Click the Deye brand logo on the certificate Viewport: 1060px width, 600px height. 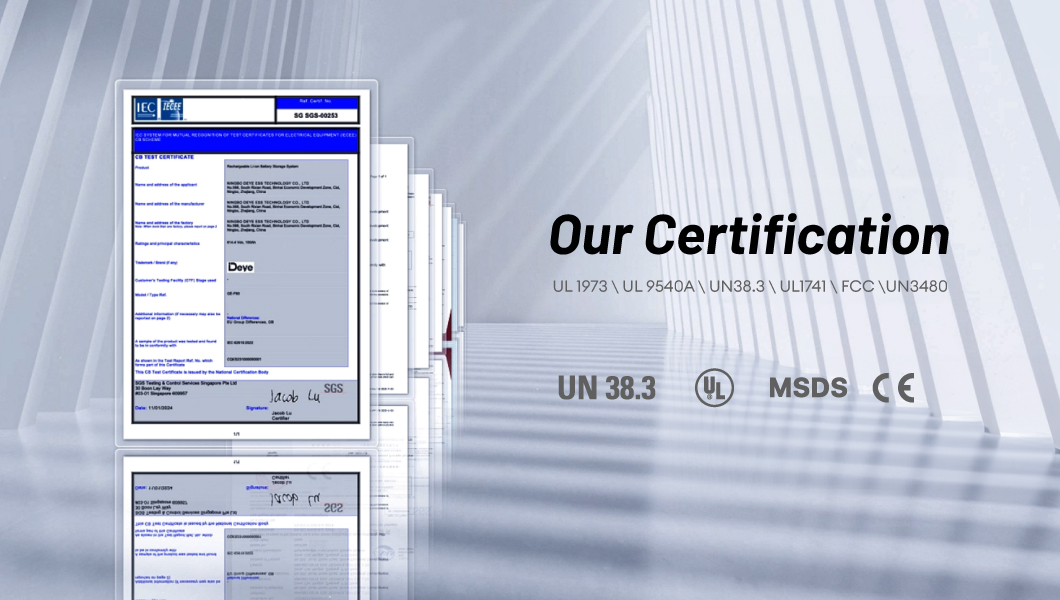[241, 267]
